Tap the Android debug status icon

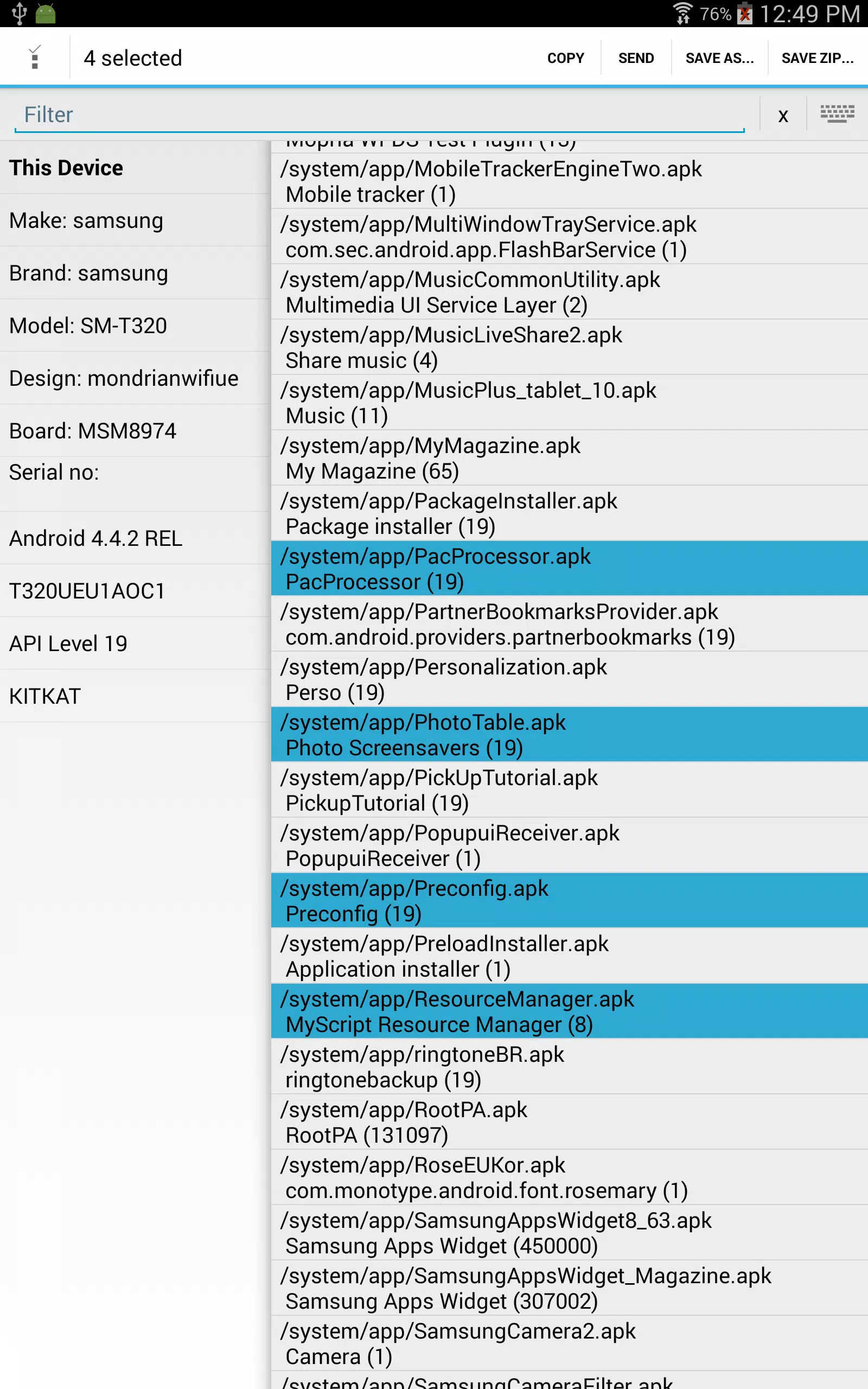pyautogui.click(x=46, y=13)
